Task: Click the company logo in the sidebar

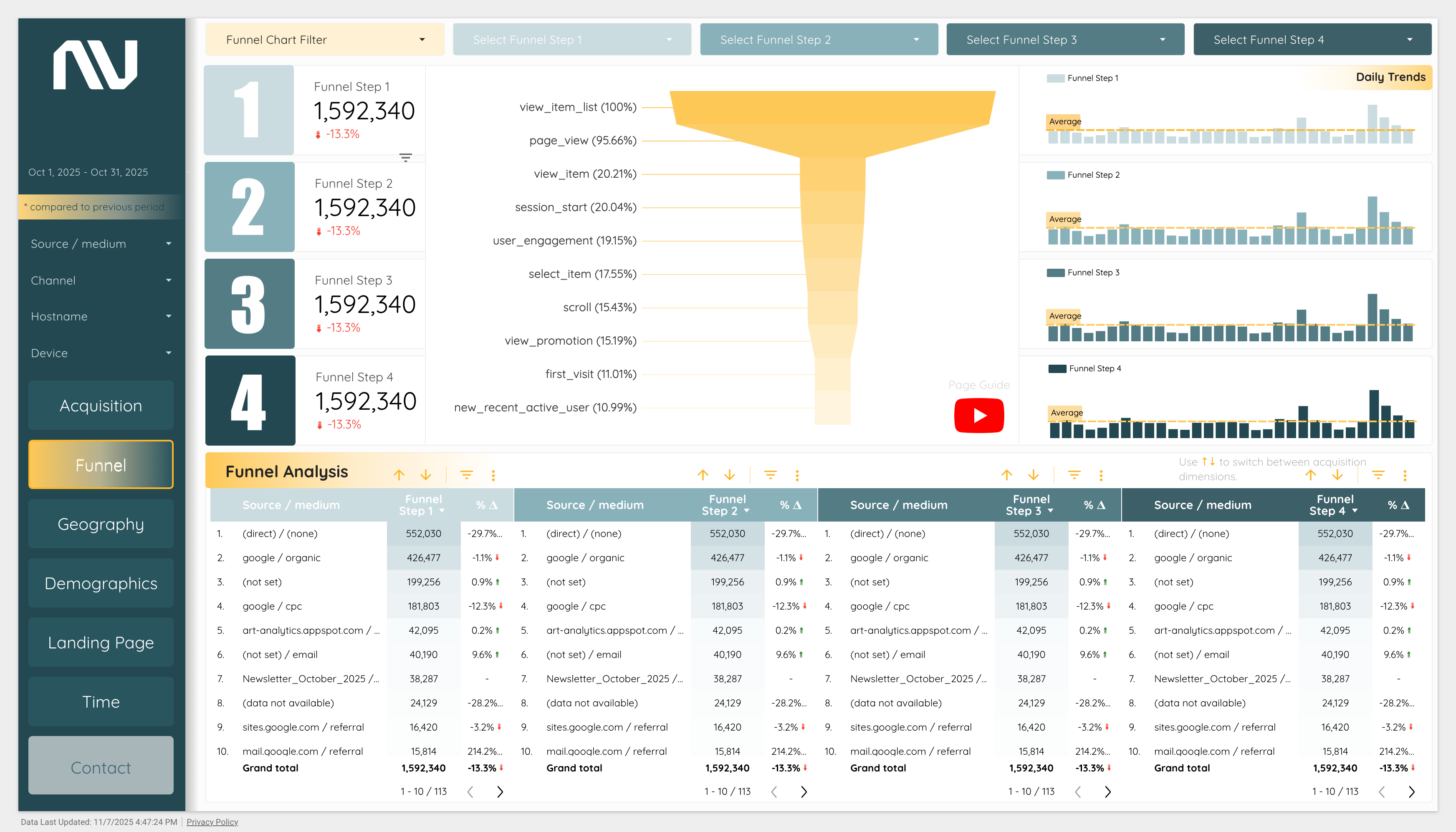Action: point(96,65)
